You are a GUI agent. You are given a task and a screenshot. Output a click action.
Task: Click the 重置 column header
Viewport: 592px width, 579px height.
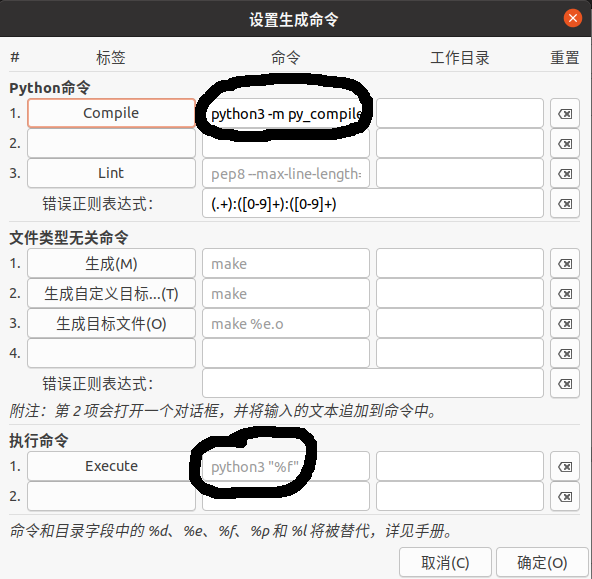(x=565, y=58)
